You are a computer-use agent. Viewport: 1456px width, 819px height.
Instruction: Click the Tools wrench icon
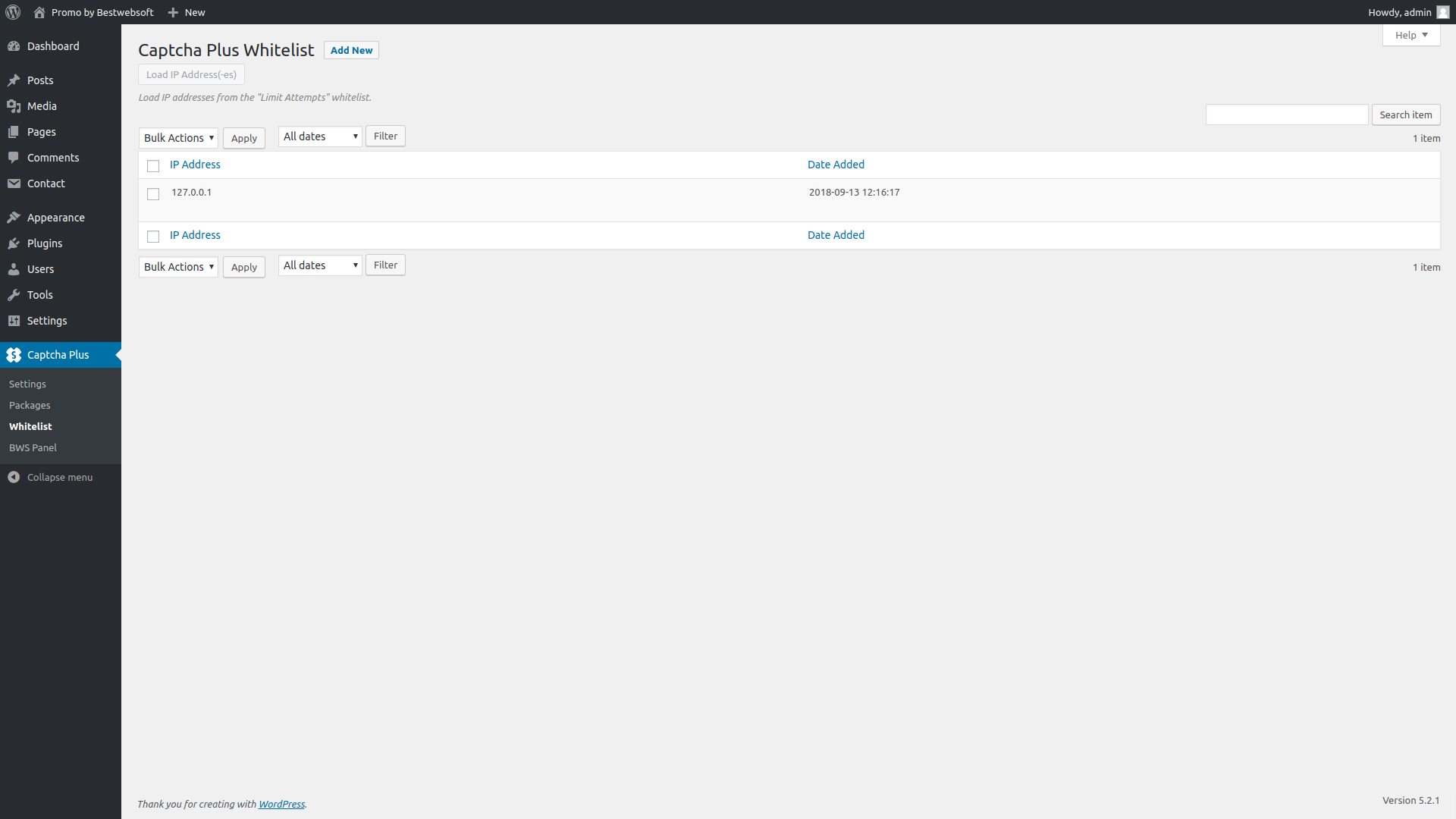tap(14, 295)
